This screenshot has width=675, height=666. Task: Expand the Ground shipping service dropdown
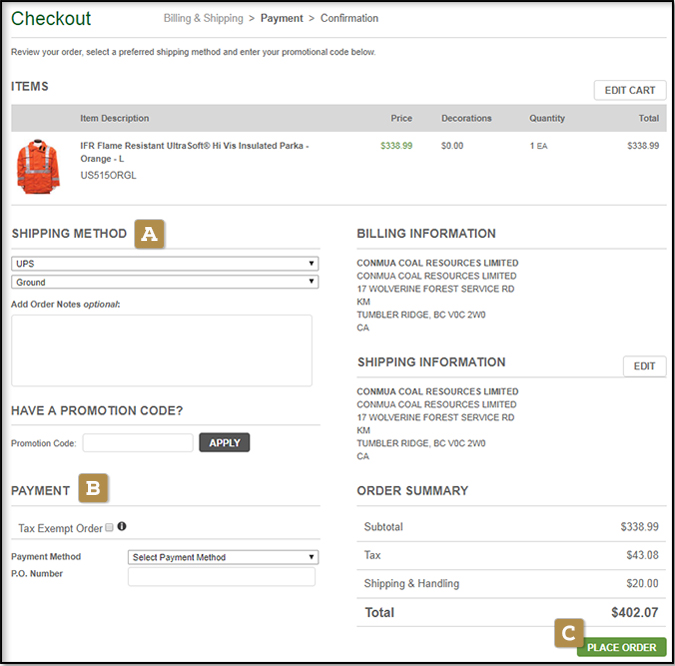tap(165, 282)
